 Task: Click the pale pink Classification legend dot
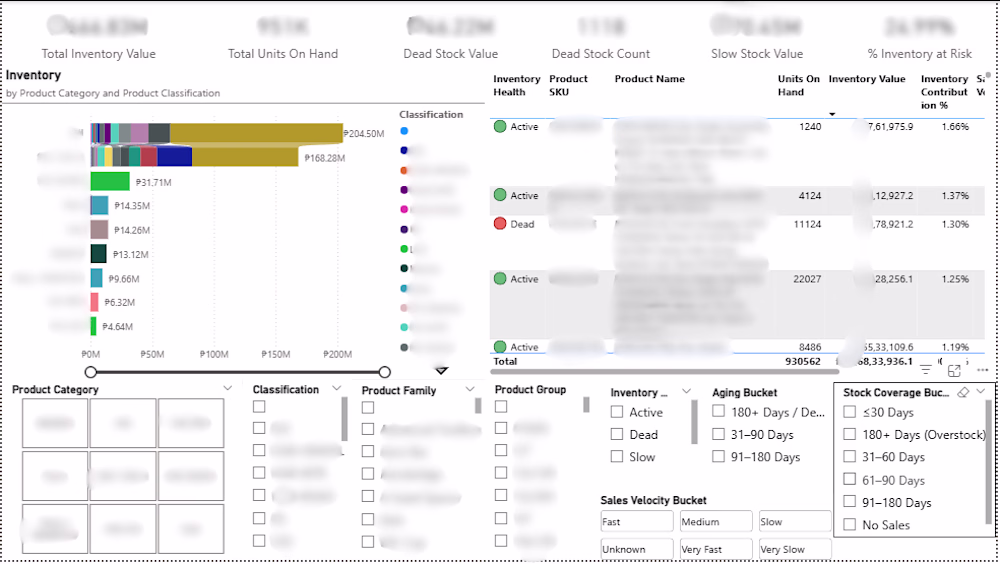click(x=404, y=308)
